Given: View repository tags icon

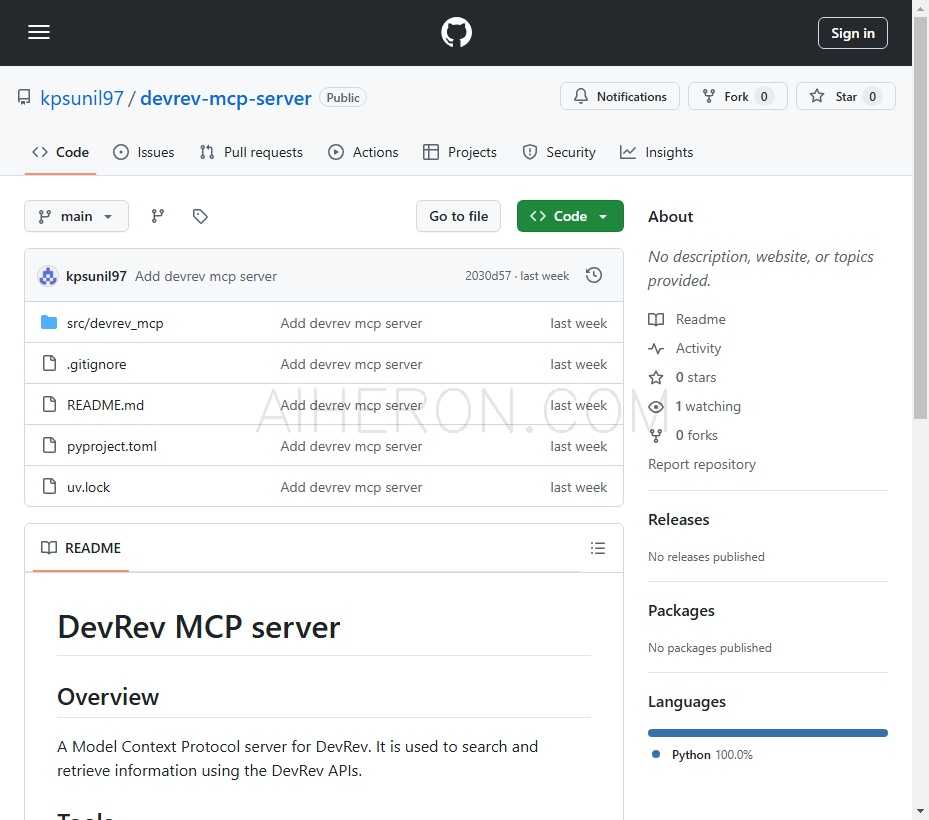Looking at the screenshot, I should [200, 216].
